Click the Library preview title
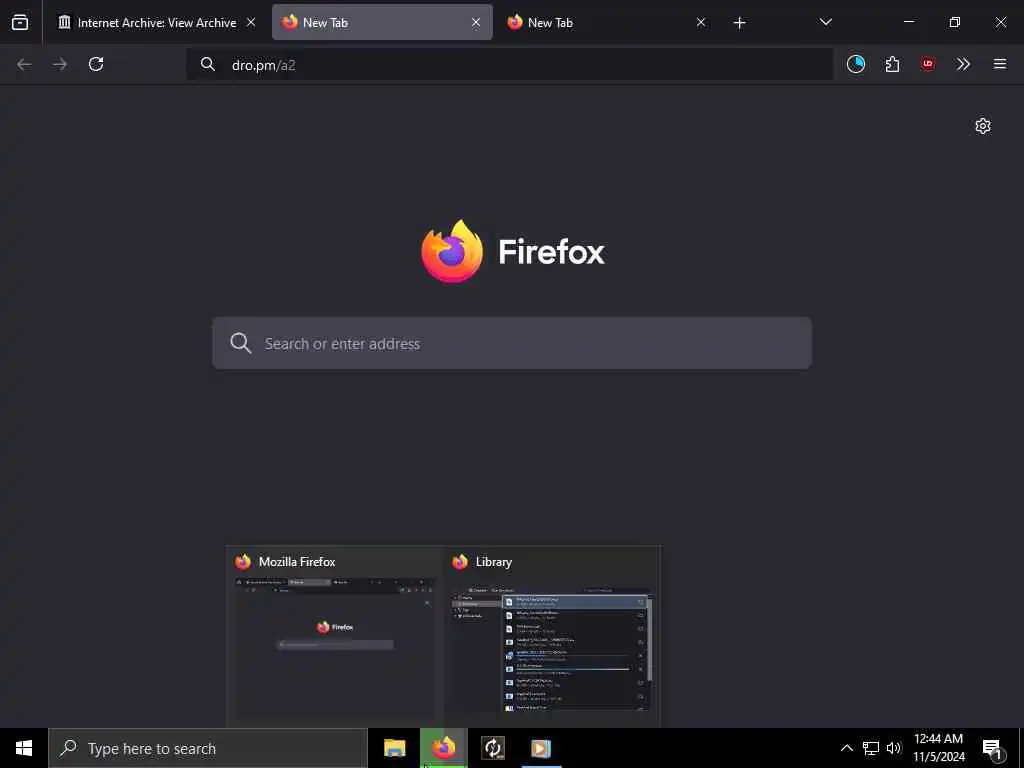 point(494,562)
